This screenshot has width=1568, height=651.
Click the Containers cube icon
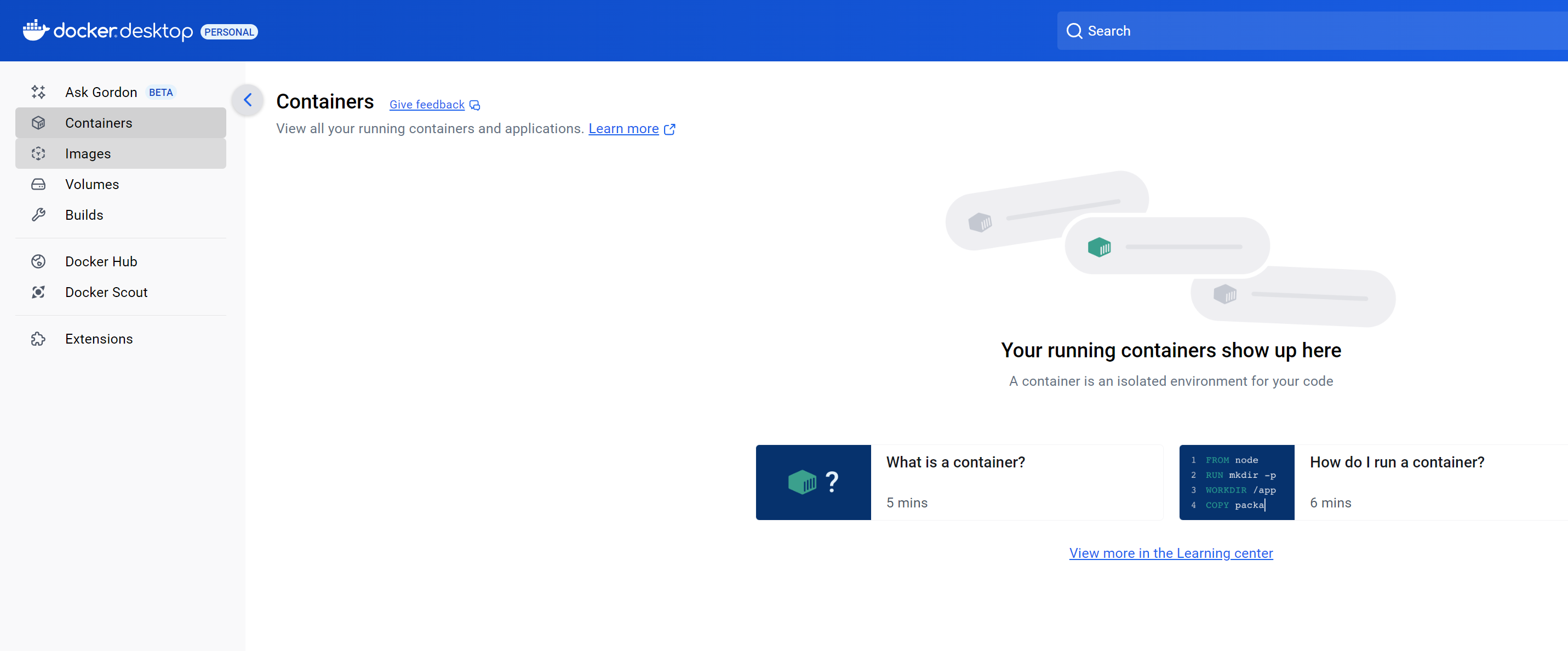coord(38,122)
